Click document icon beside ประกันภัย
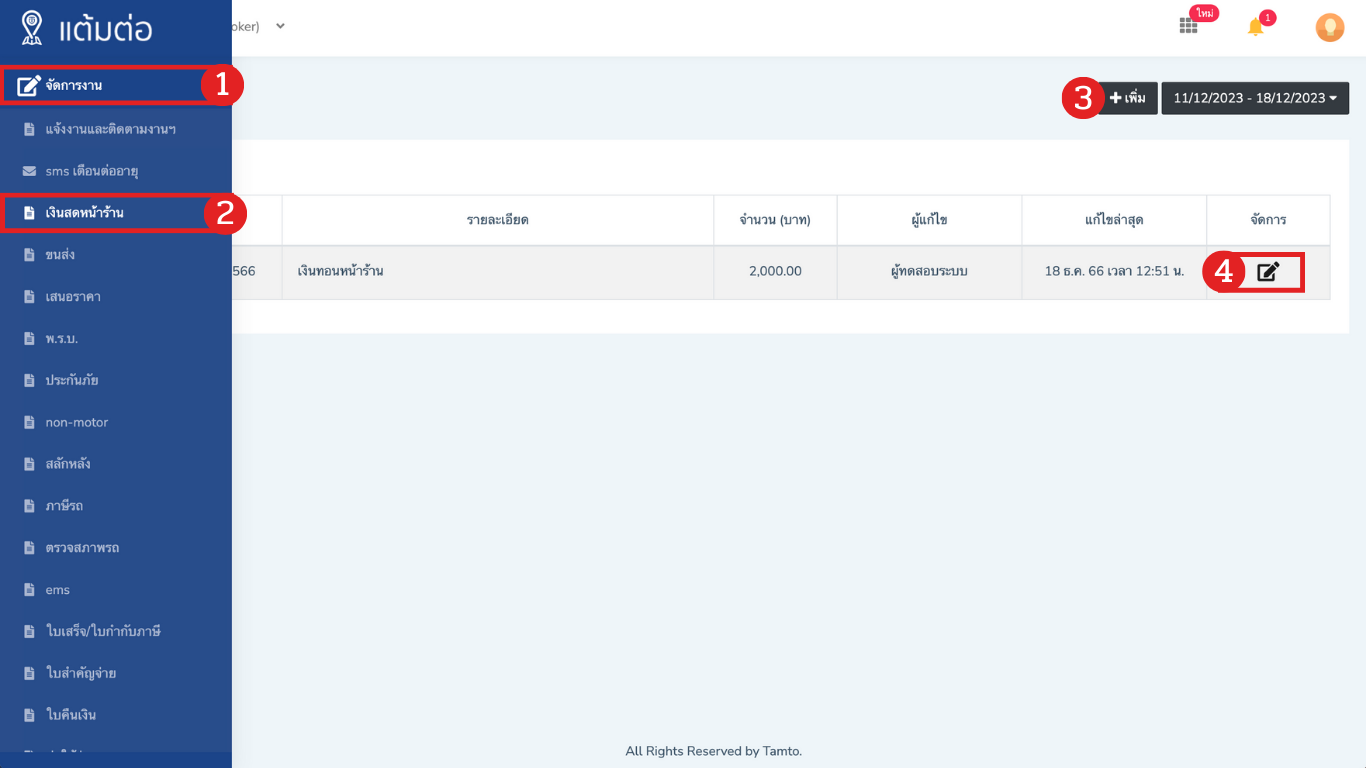 click(29, 380)
